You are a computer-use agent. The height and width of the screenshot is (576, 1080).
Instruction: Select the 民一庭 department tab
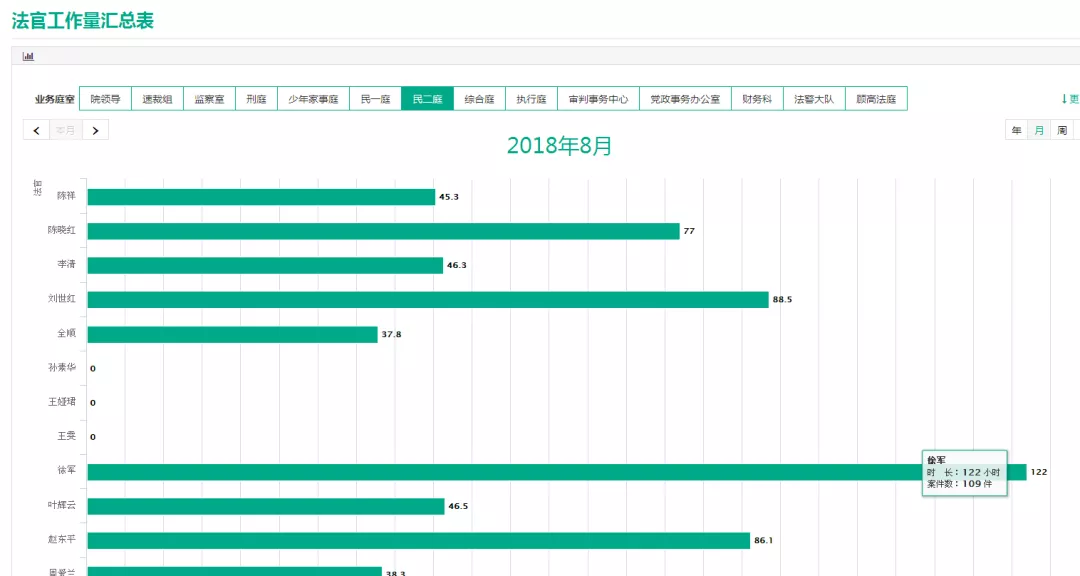375,99
